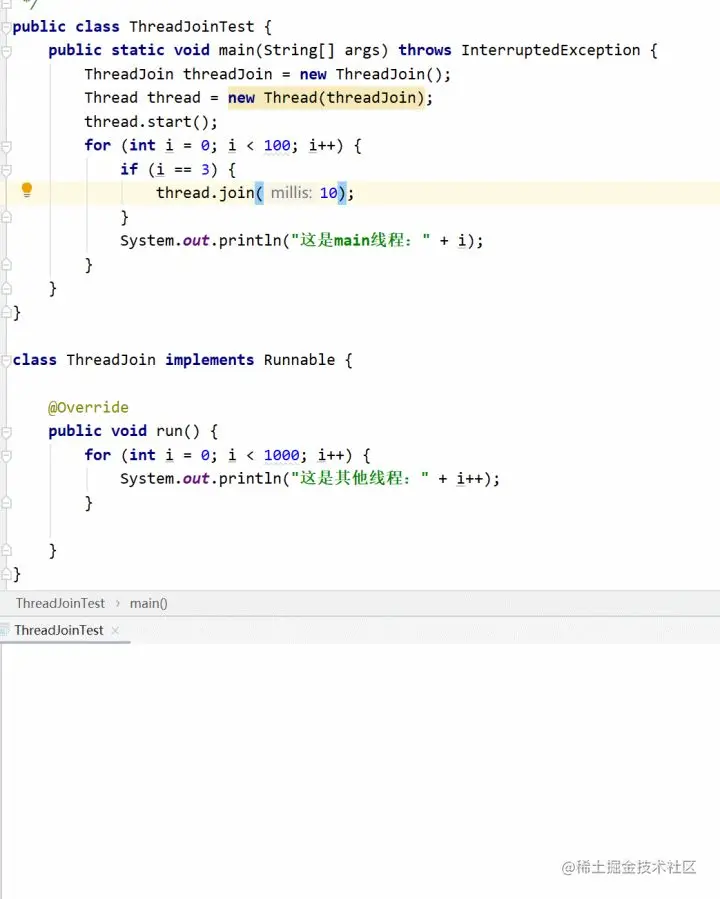
Task: Click the yellow light bulb intention icon
Action: tap(26, 190)
